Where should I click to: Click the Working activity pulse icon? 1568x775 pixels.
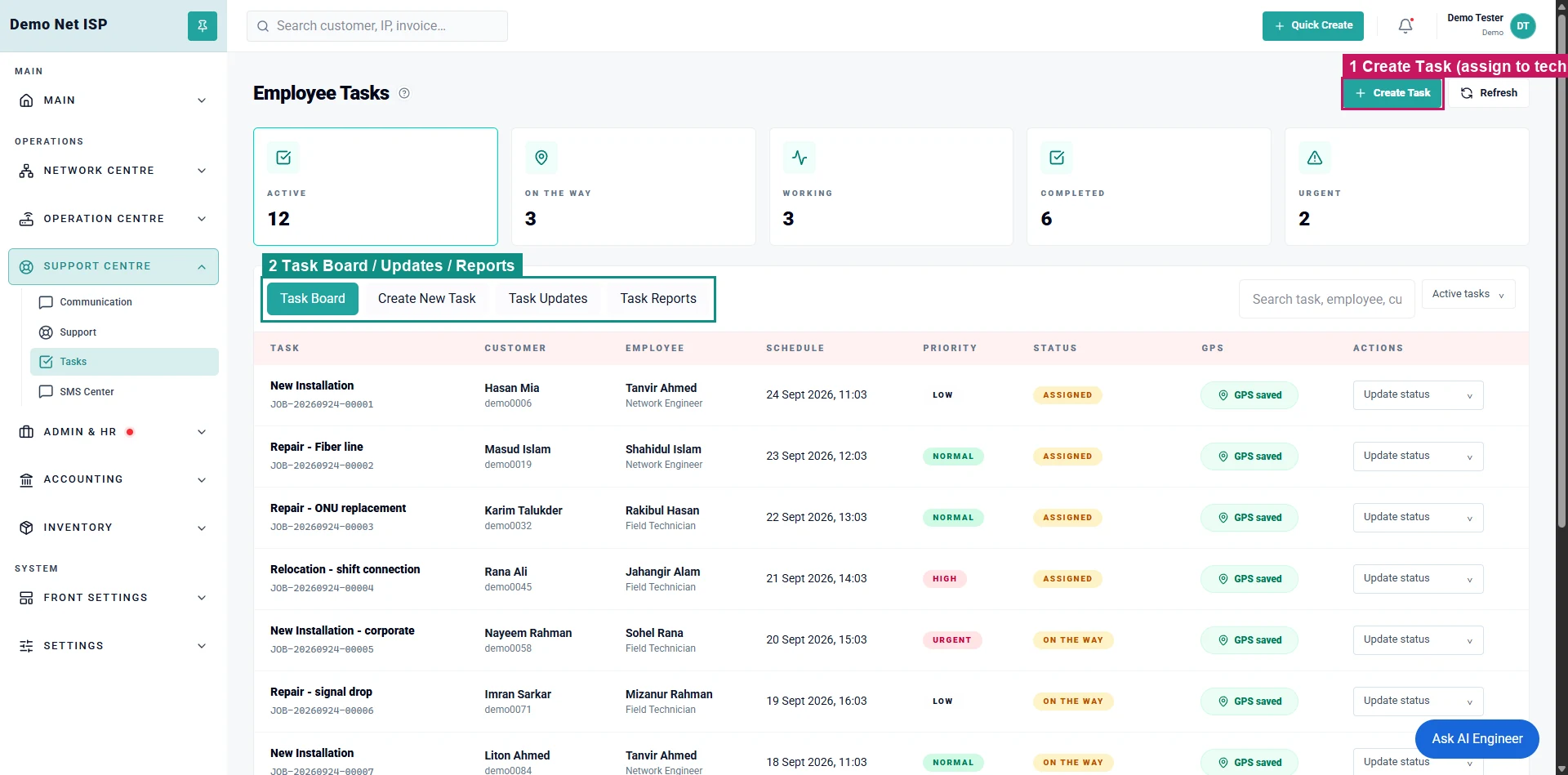point(800,158)
